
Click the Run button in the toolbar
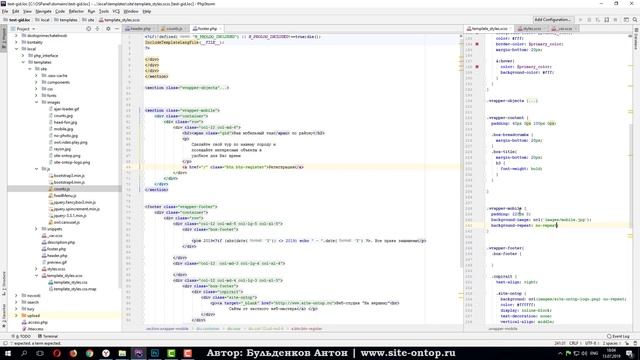(581, 20)
